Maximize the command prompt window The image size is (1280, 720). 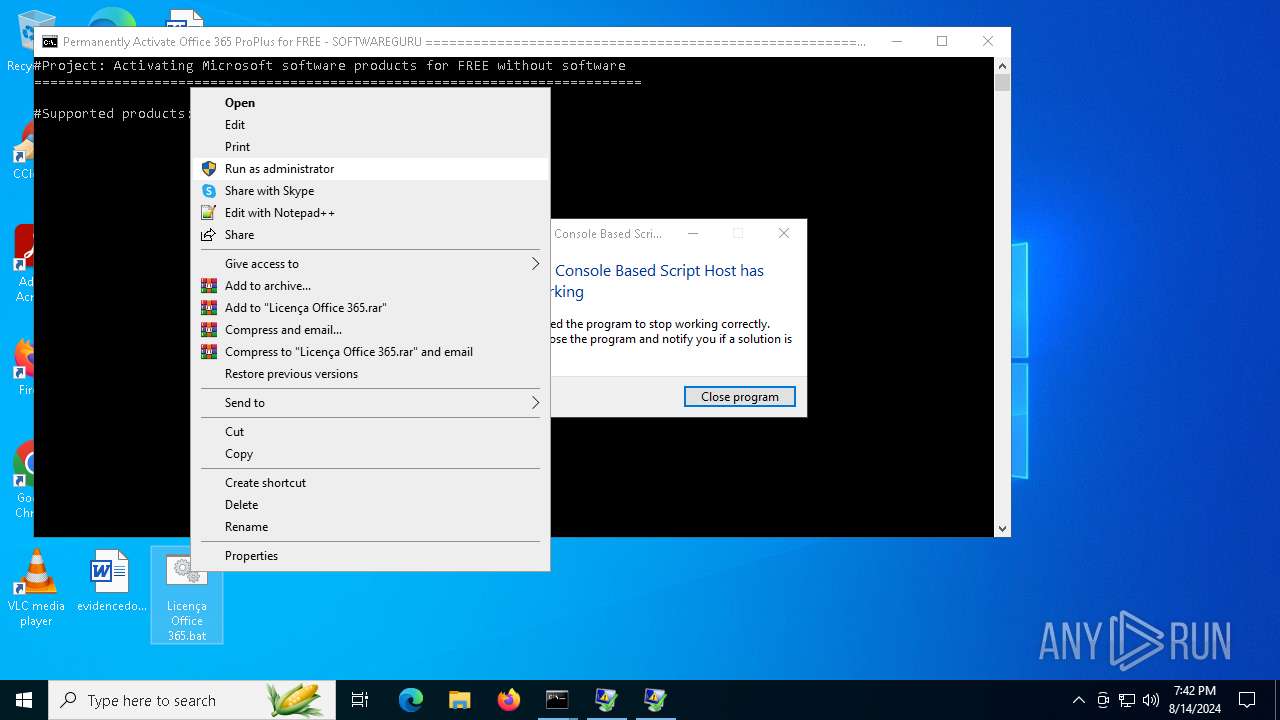942,41
